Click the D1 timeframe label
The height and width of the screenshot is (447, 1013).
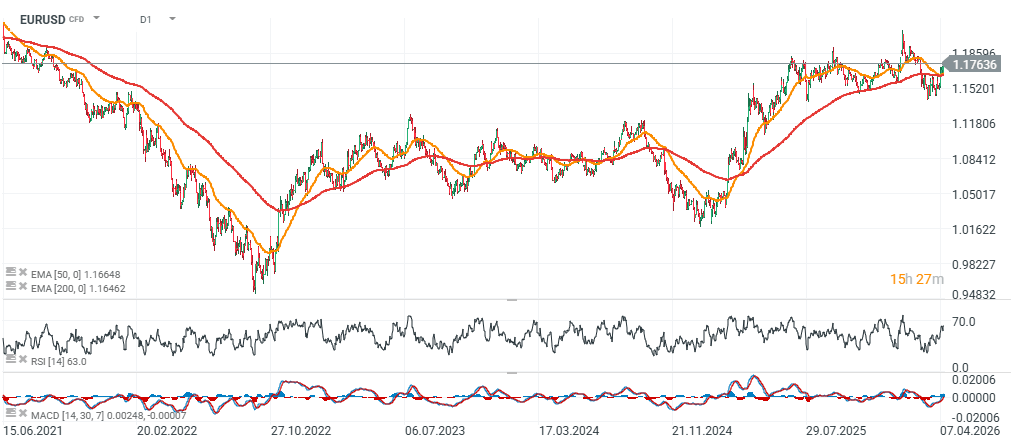(x=146, y=18)
